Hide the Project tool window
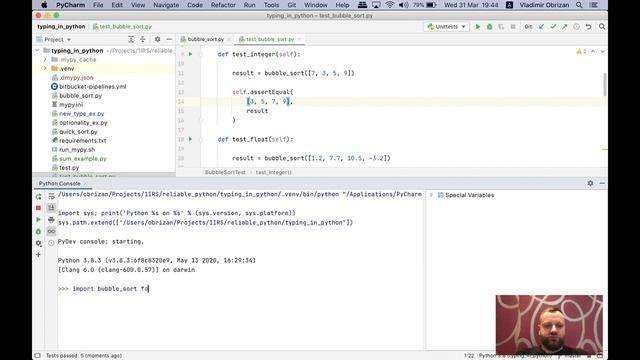Image resolution: width=640 pixels, height=360 pixels. (169, 39)
